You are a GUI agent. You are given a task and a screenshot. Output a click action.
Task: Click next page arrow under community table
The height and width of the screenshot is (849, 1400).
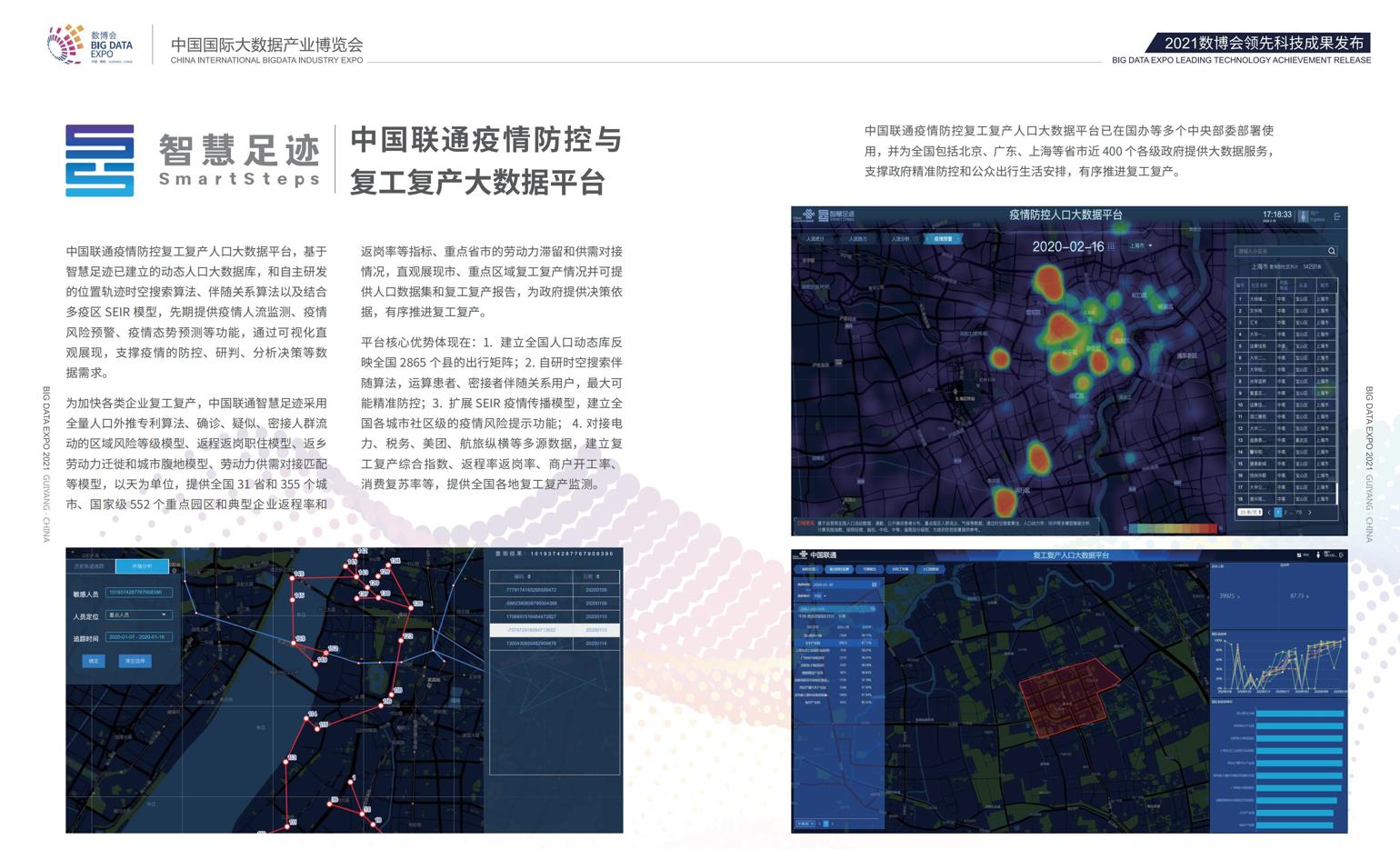click(x=1310, y=513)
